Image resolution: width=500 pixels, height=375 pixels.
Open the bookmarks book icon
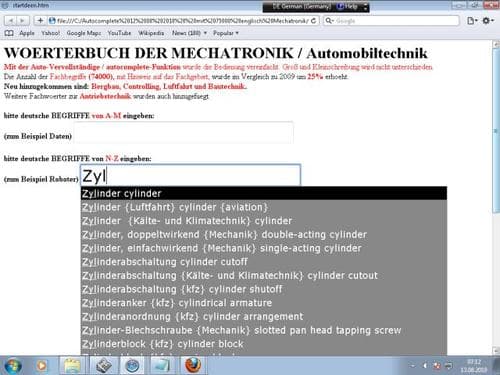(9, 33)
